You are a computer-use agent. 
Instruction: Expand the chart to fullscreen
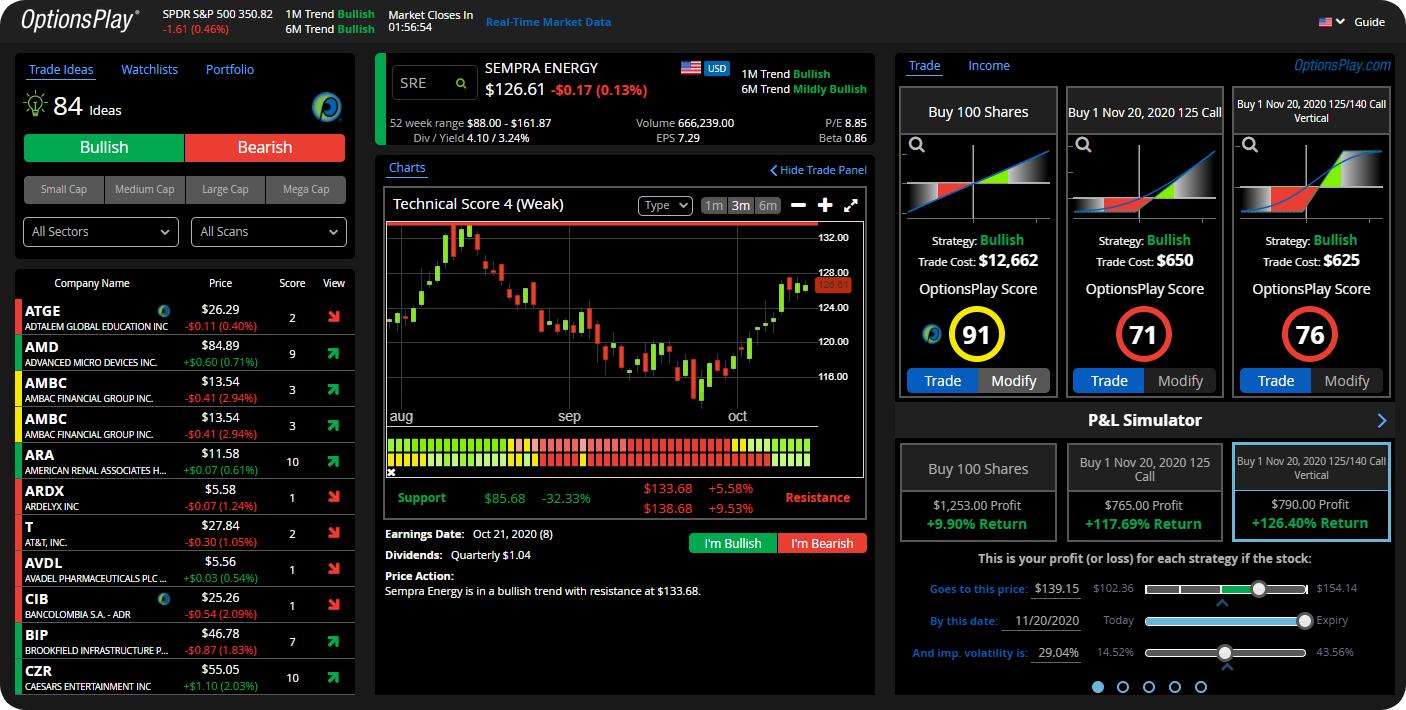tap(851, 205)
